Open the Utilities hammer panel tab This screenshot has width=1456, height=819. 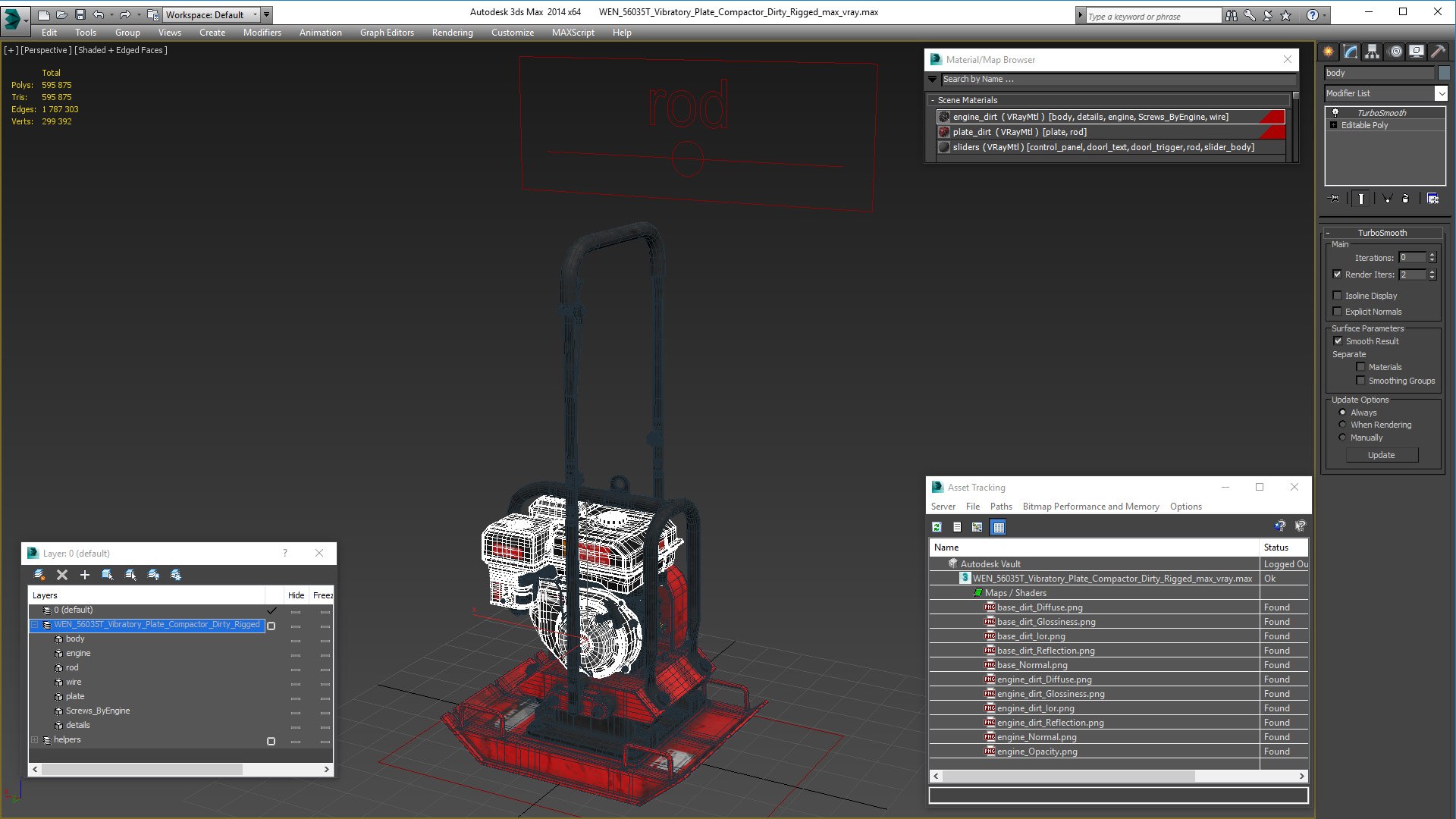1439,52
